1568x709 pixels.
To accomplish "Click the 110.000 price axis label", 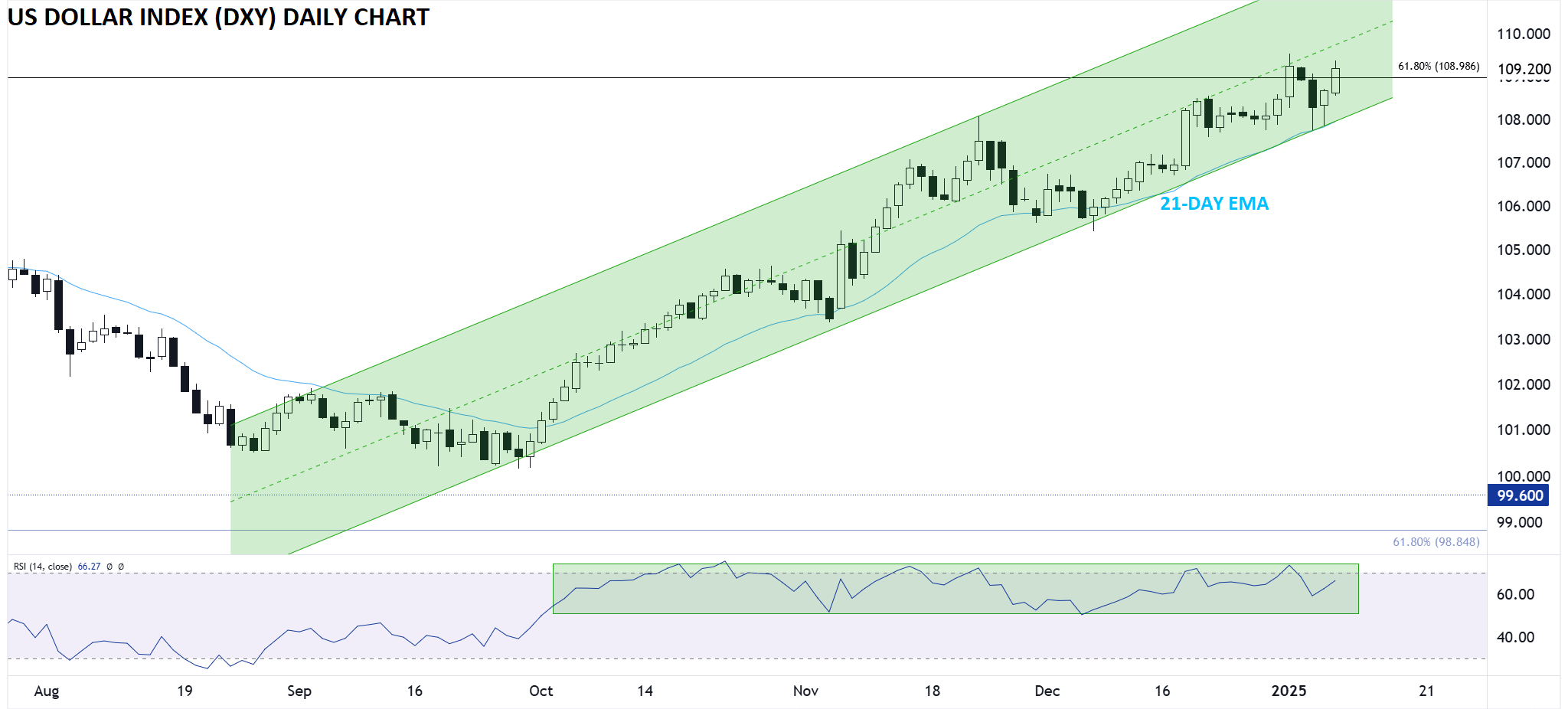I will [x=1524, y=34].
